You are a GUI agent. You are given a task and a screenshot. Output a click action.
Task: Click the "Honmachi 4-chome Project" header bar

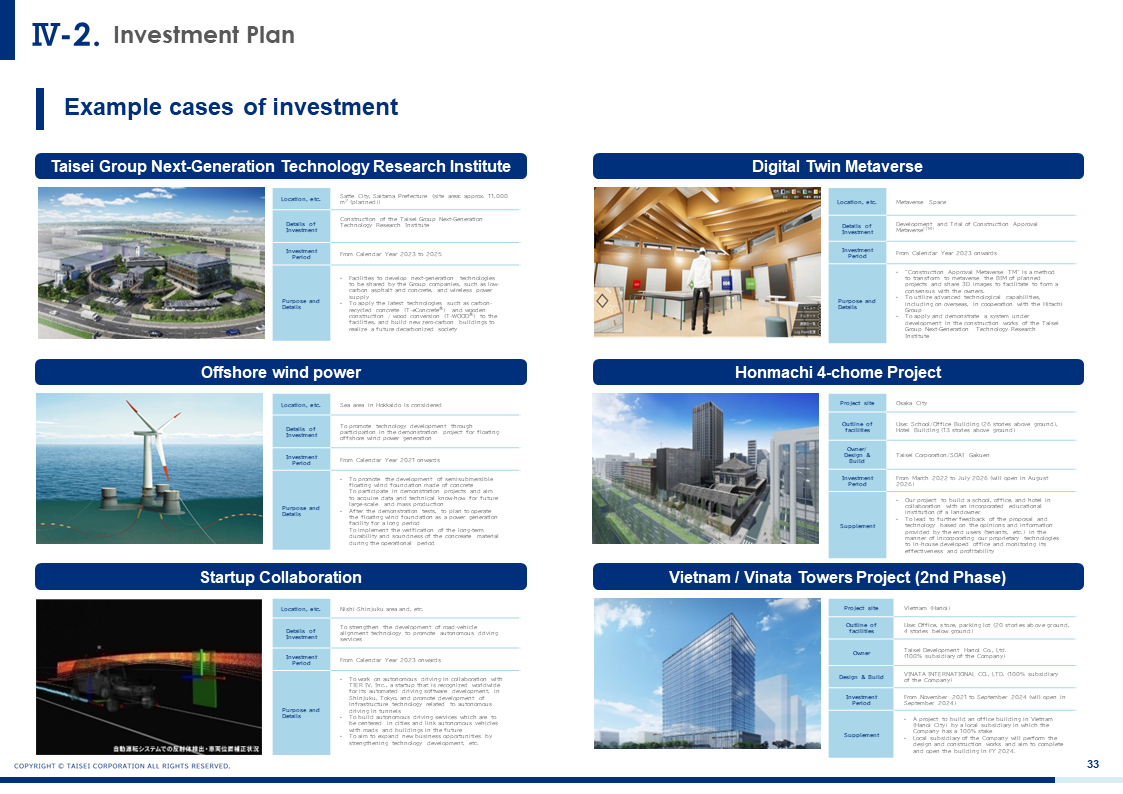(x=838, y=372)
